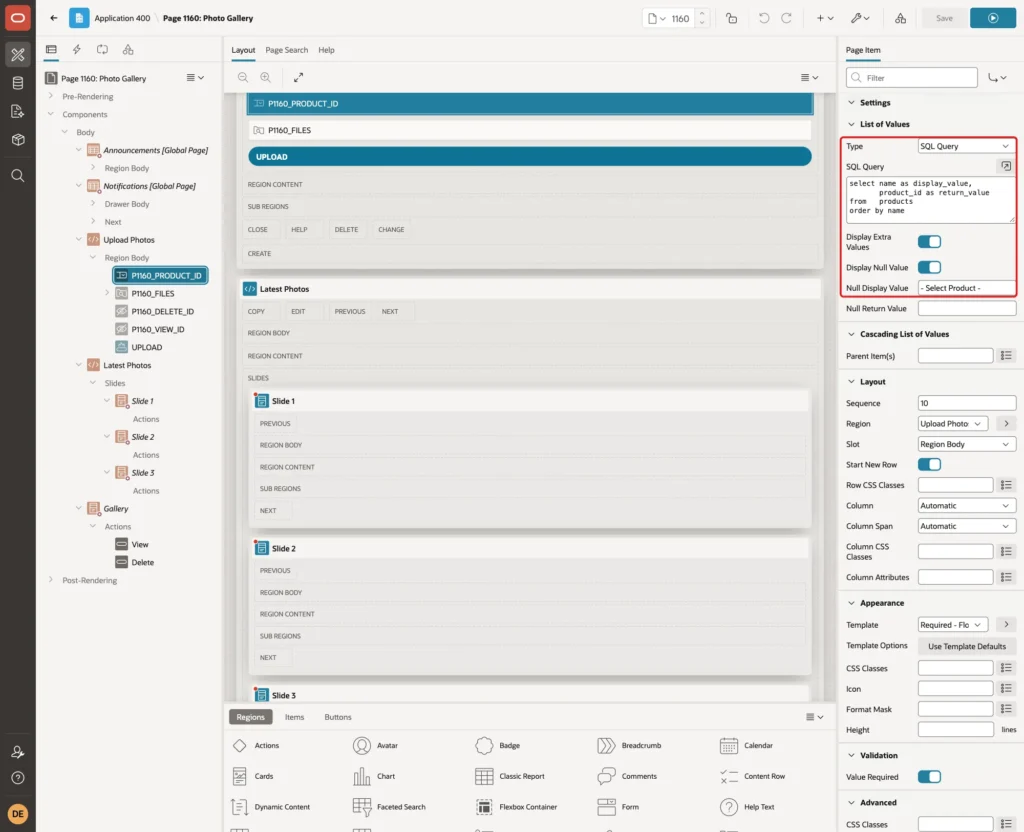Switch to the Processing tab icon
Image resolution: width=1024 pixels, height=832 pixels.
click(x=103, y=50)
